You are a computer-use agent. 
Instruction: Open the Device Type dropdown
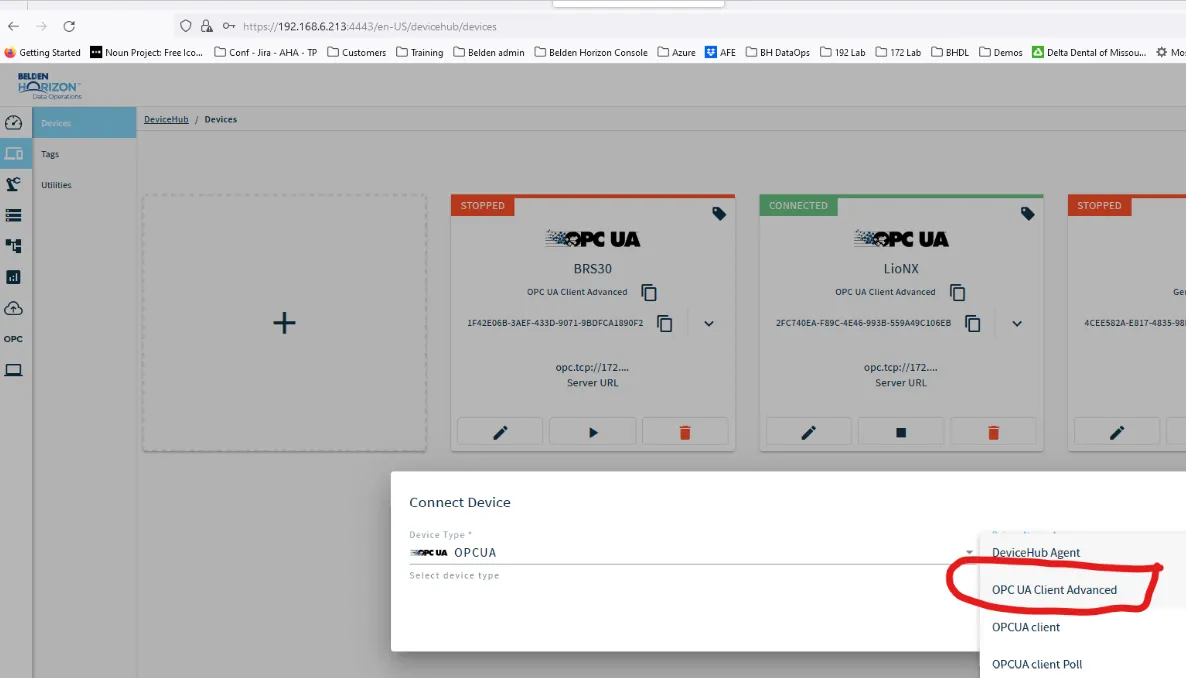point(692,552)
